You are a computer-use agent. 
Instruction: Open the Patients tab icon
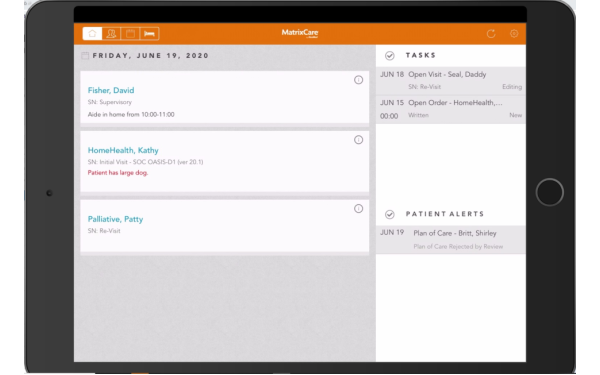point(111,34)
